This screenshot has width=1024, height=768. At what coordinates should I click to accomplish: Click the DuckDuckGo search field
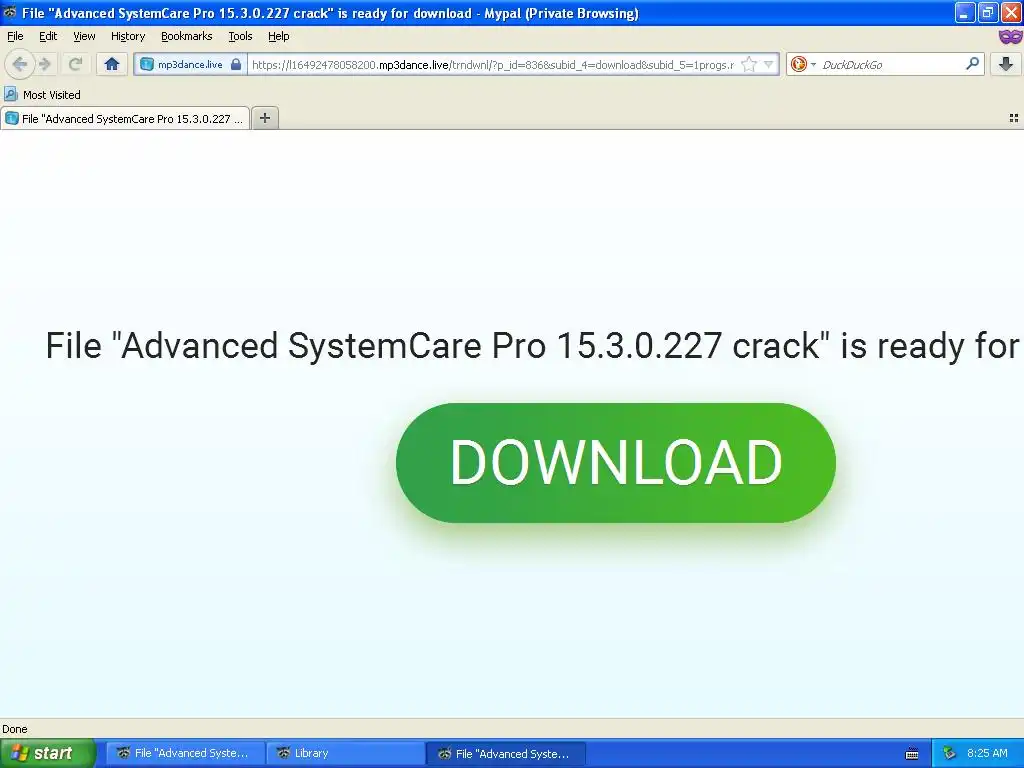point(891,64)
